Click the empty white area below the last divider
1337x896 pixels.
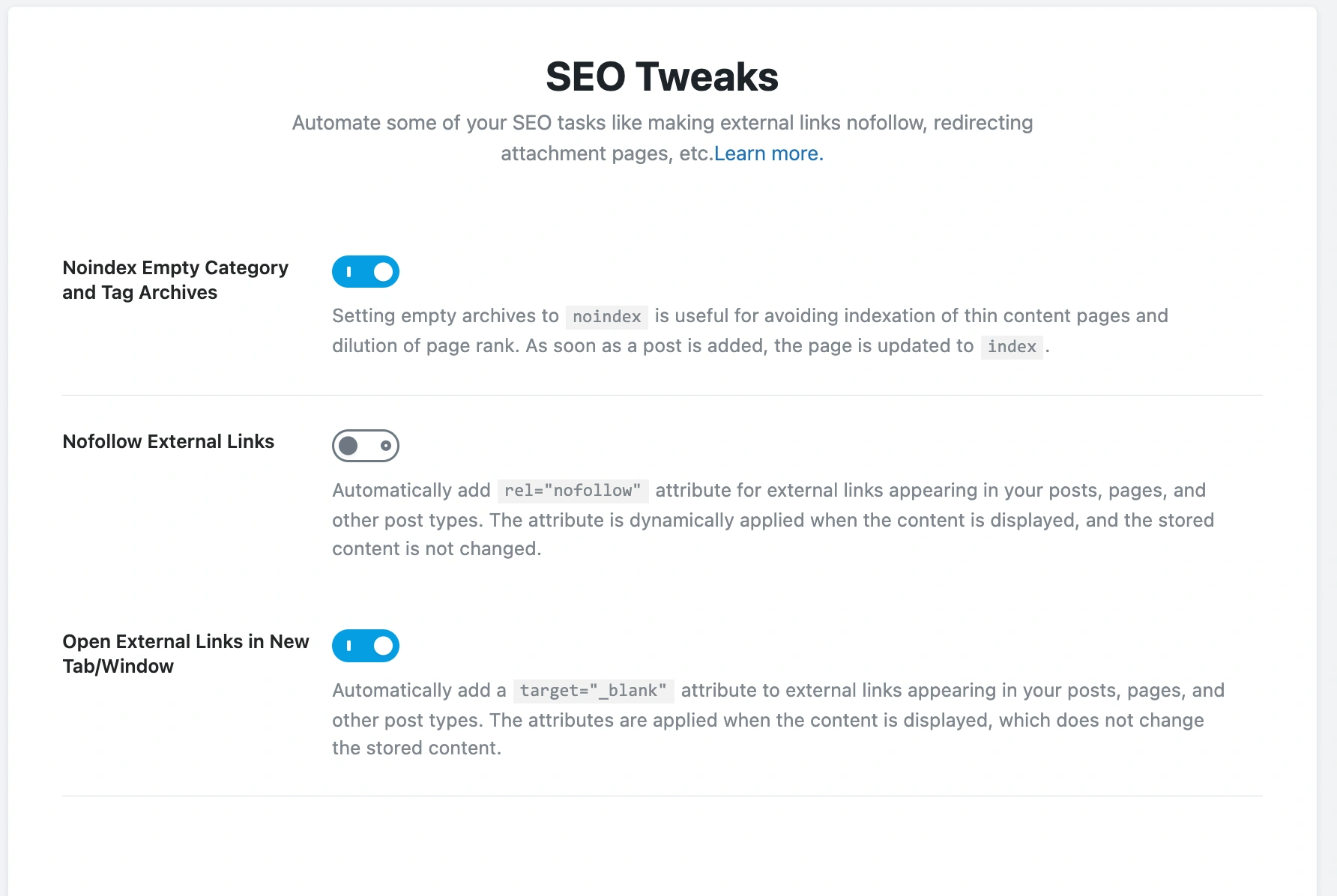click(x=662, y=847)
